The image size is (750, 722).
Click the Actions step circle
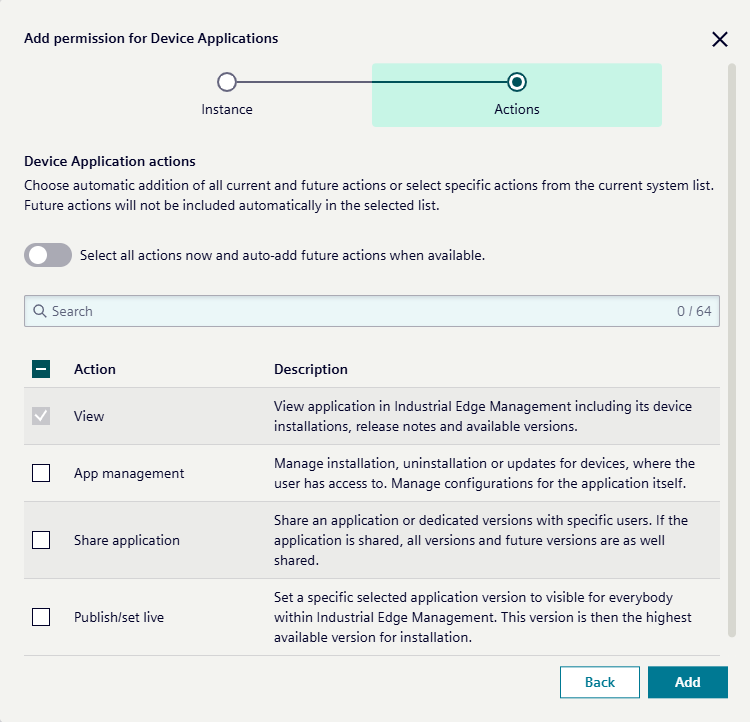[517, 82]
